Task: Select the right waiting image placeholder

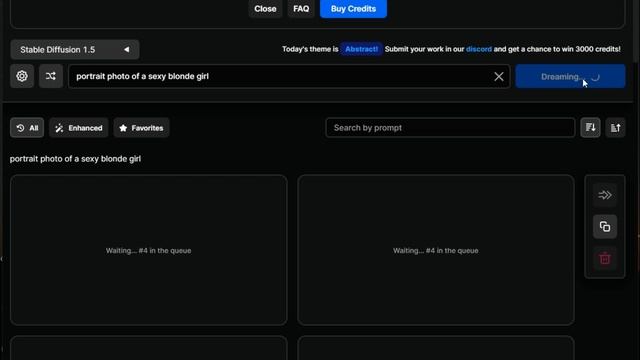Action: (436, 250)
